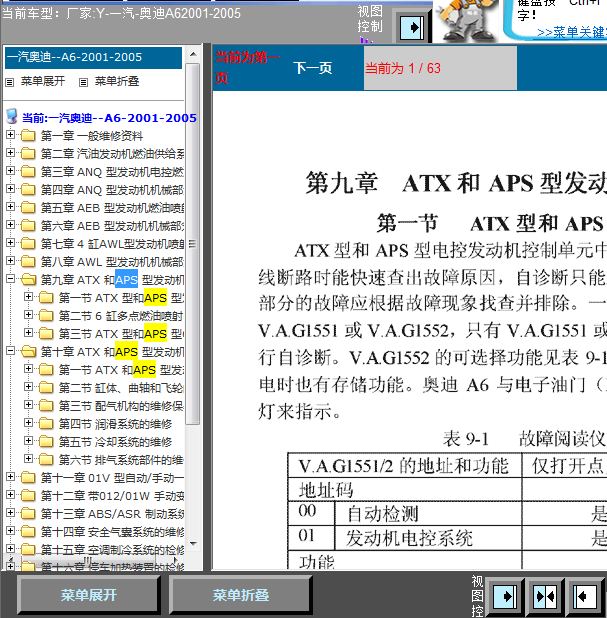This screenshot has height=618, width=607.
Task: Expand 第四节 润滑系统的维修 node
Action: (x=28, y=423)
